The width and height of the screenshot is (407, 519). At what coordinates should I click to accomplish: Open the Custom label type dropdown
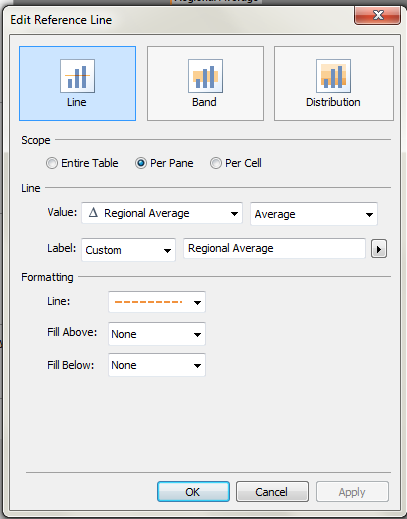128,250
